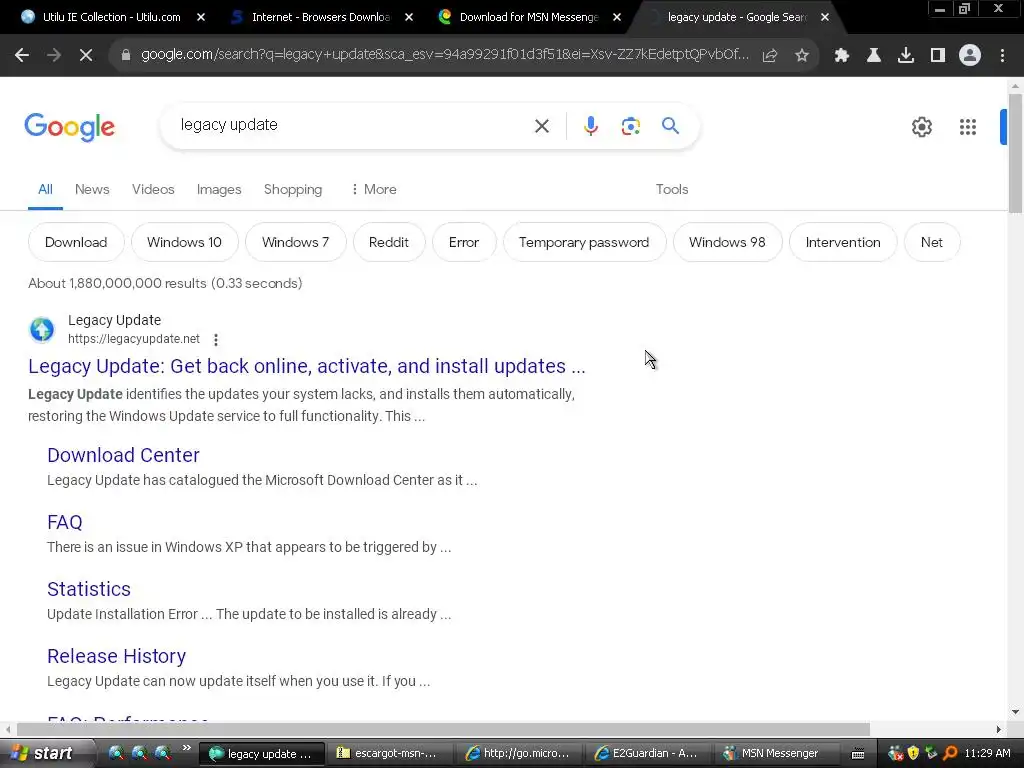Start voice search with microphone

(590, 126)
